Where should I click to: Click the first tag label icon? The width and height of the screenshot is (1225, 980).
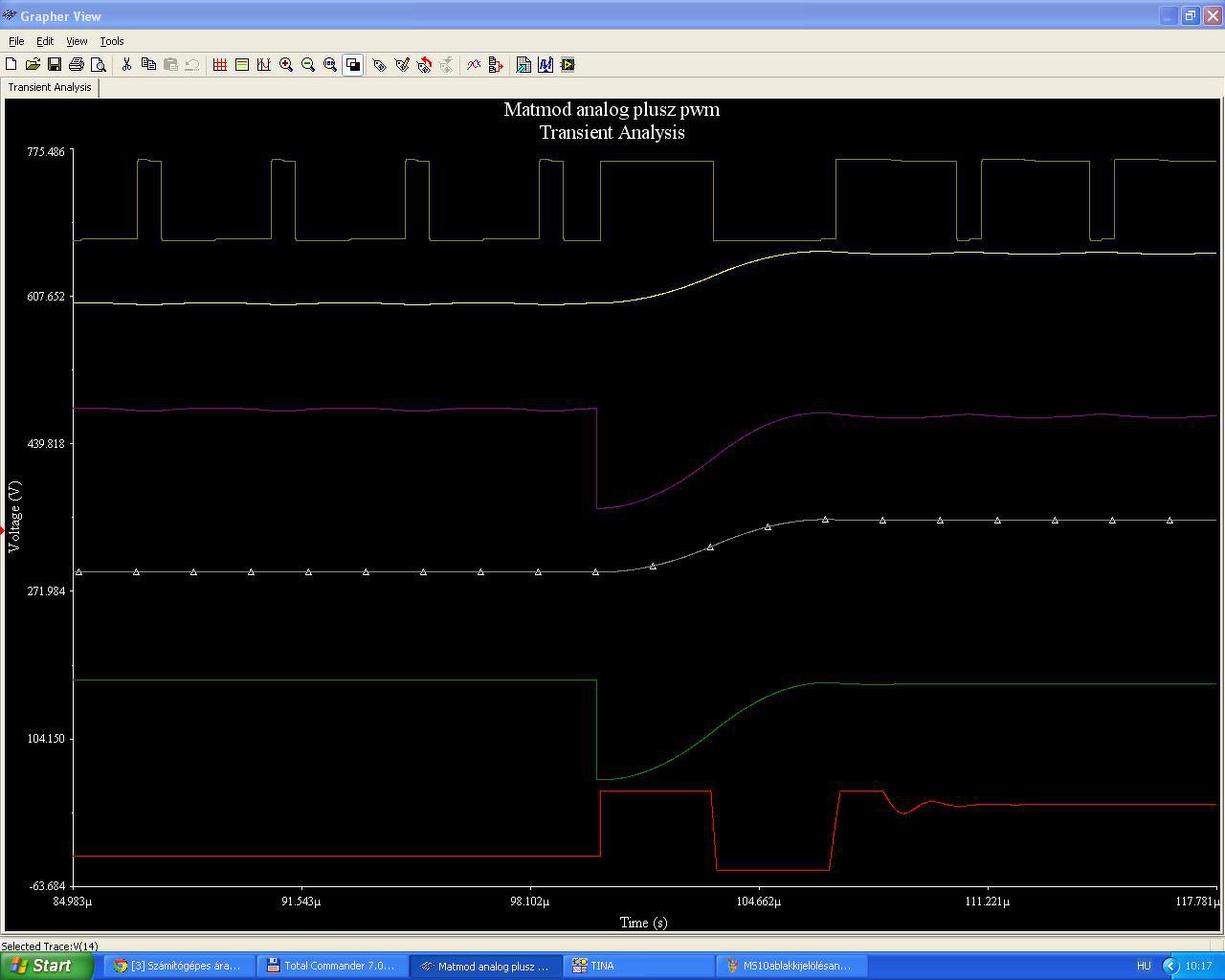point(380,64)
